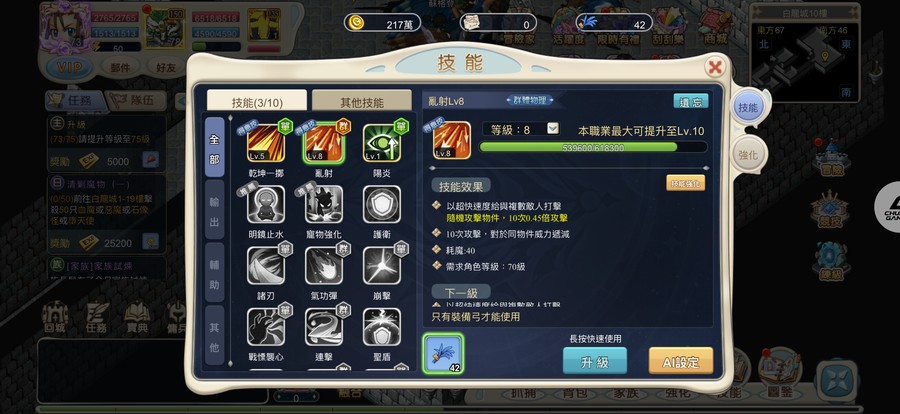The image size is (900, 414).
Task: Pick the 寵物強化 skill icon
Action: point(324,204)
